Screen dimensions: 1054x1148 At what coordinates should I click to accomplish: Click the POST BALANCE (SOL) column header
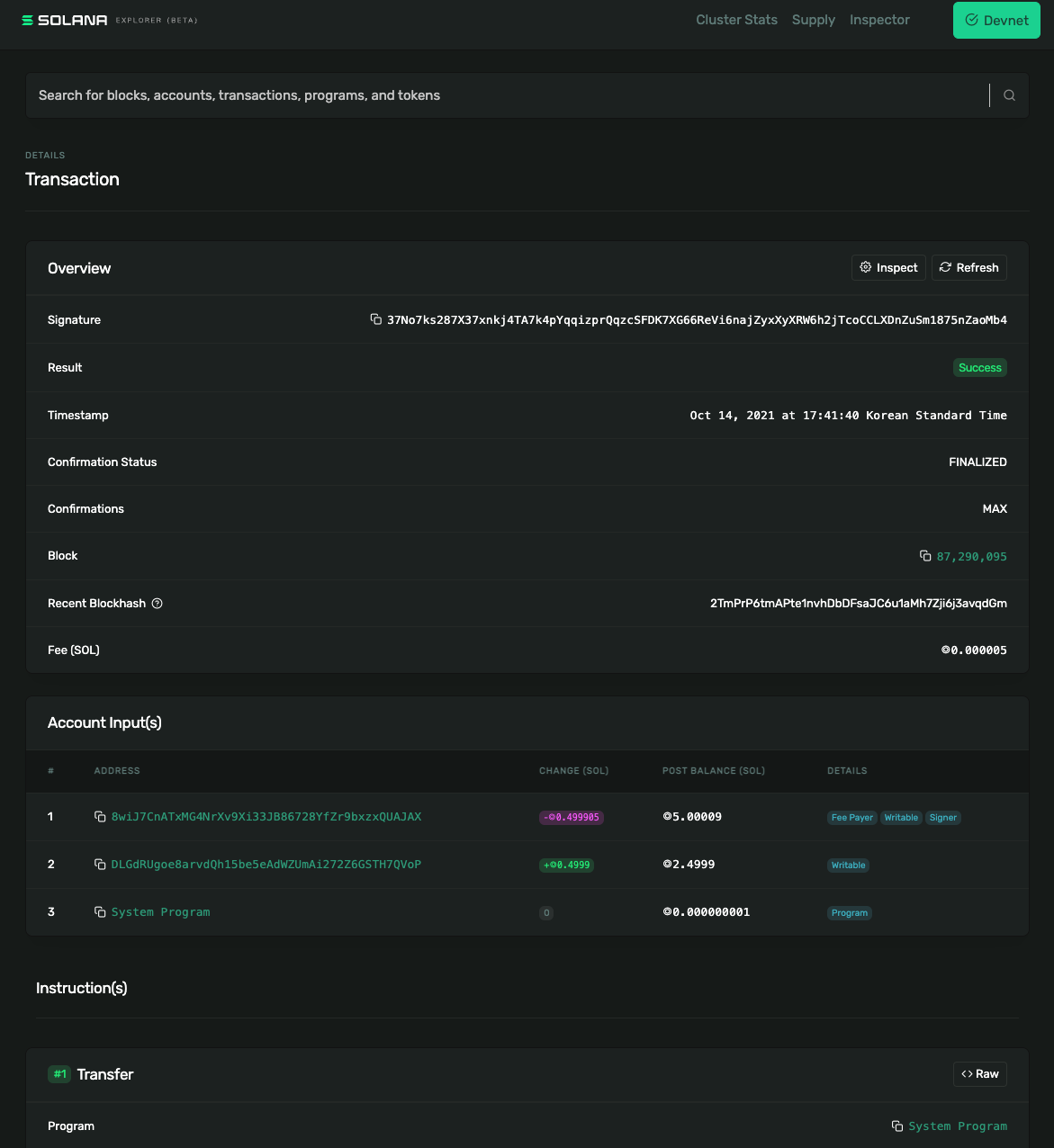click(714, 771)
